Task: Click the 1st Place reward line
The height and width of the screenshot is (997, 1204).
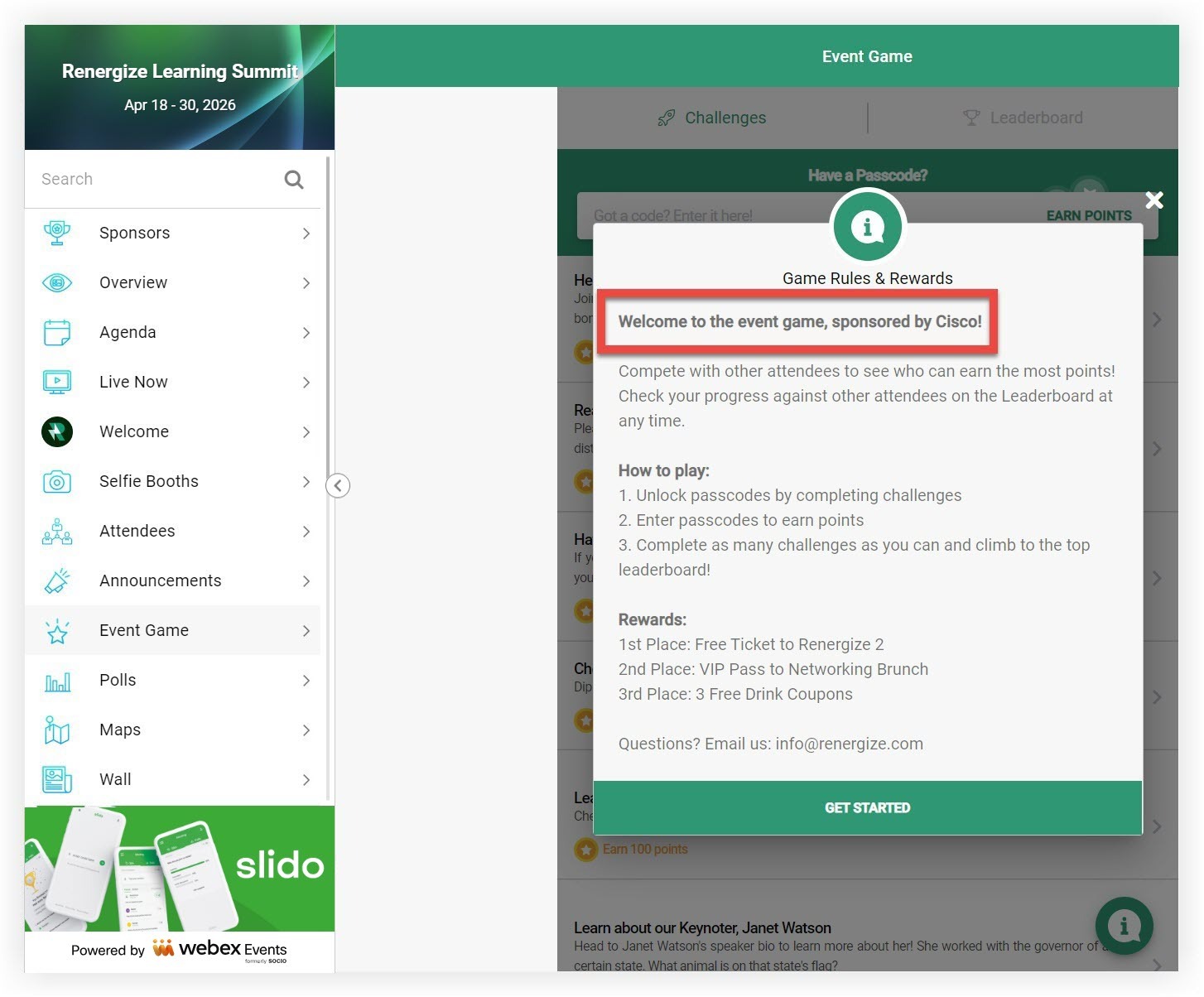Action: coord(751,644)
